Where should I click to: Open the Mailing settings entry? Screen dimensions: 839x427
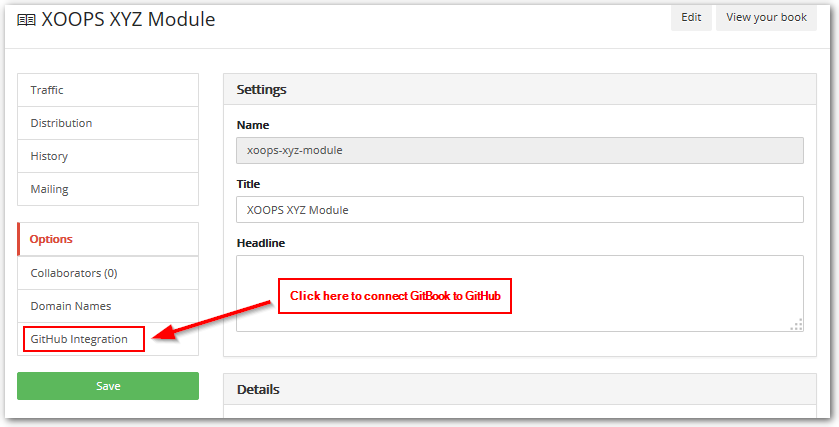pos(108,189)
